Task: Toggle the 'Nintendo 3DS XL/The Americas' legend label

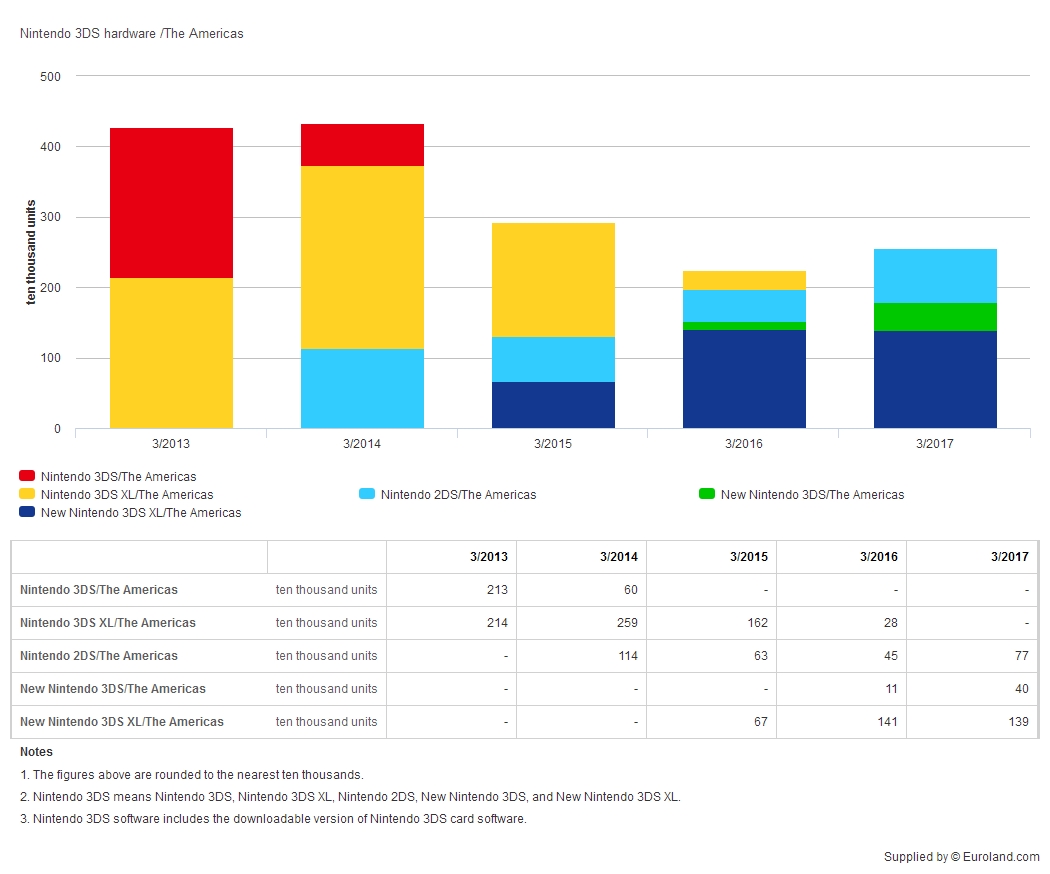Action: pyautogui.click(x=127, y=495)
